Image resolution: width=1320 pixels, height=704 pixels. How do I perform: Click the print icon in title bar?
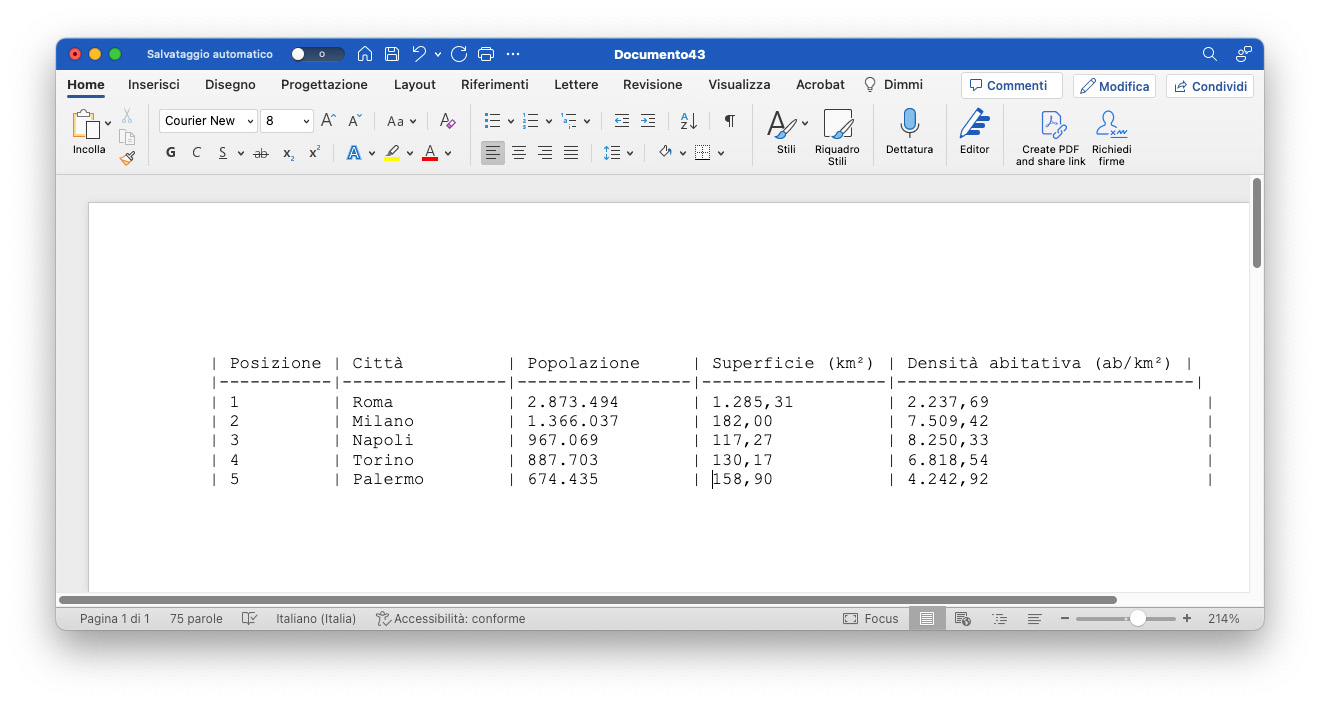point(486,54)
